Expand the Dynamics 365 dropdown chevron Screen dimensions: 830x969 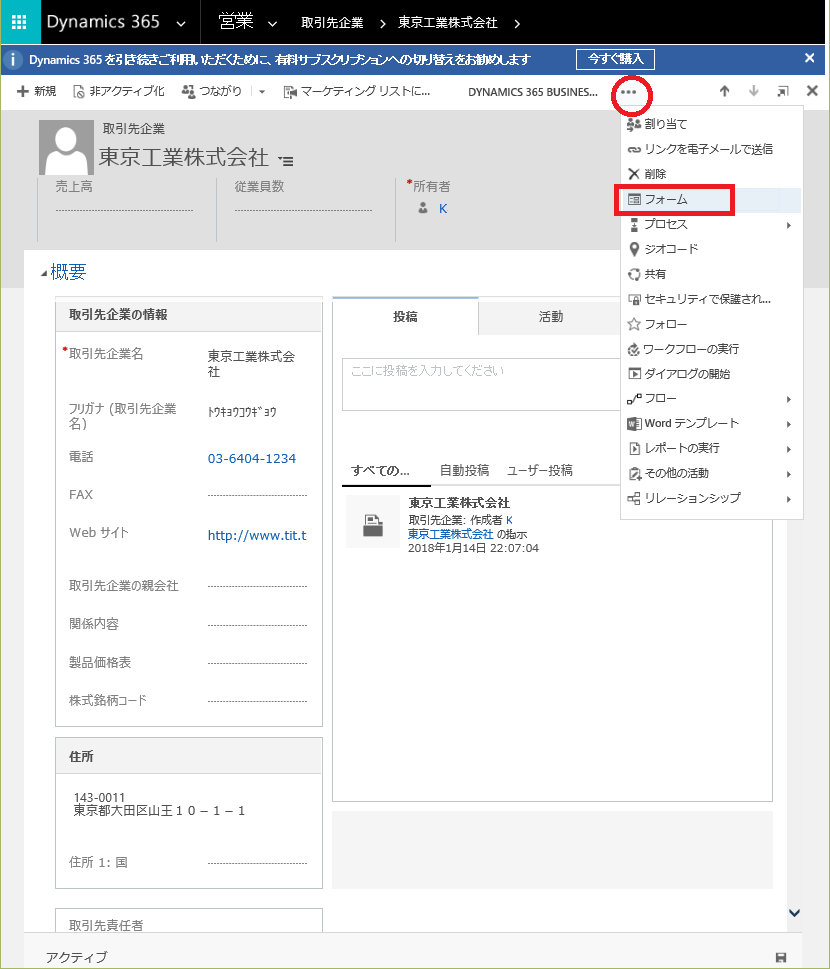click(x=180, y=24)
